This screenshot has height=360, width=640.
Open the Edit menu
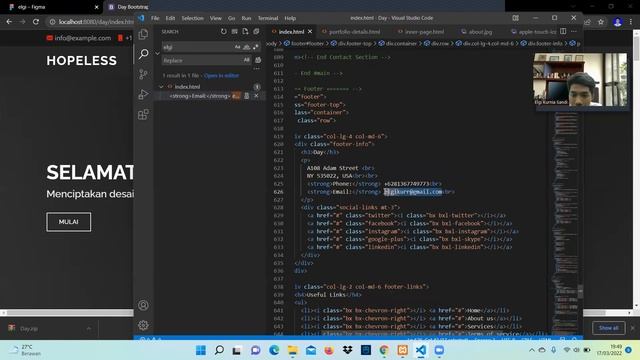coord(170,18)
